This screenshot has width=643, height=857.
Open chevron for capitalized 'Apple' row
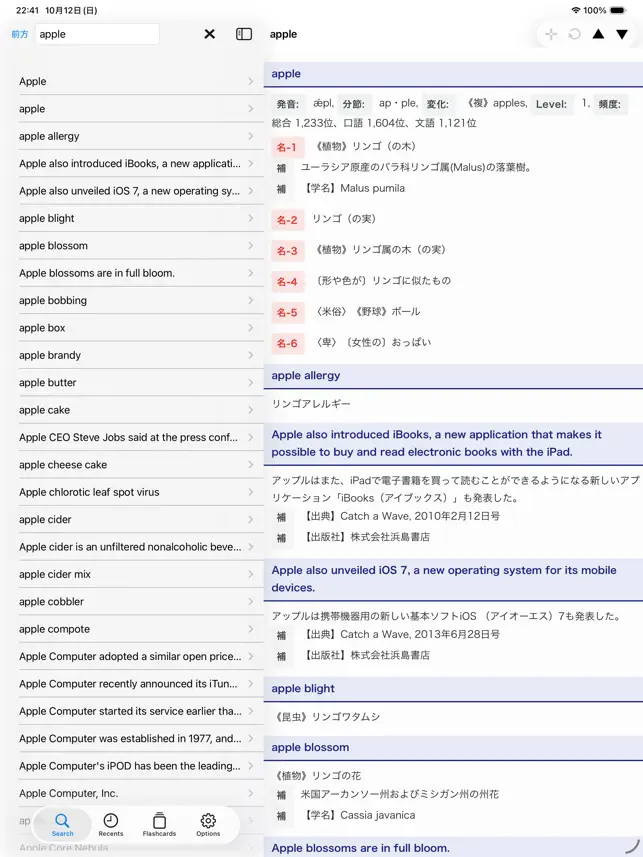(250, 81)
